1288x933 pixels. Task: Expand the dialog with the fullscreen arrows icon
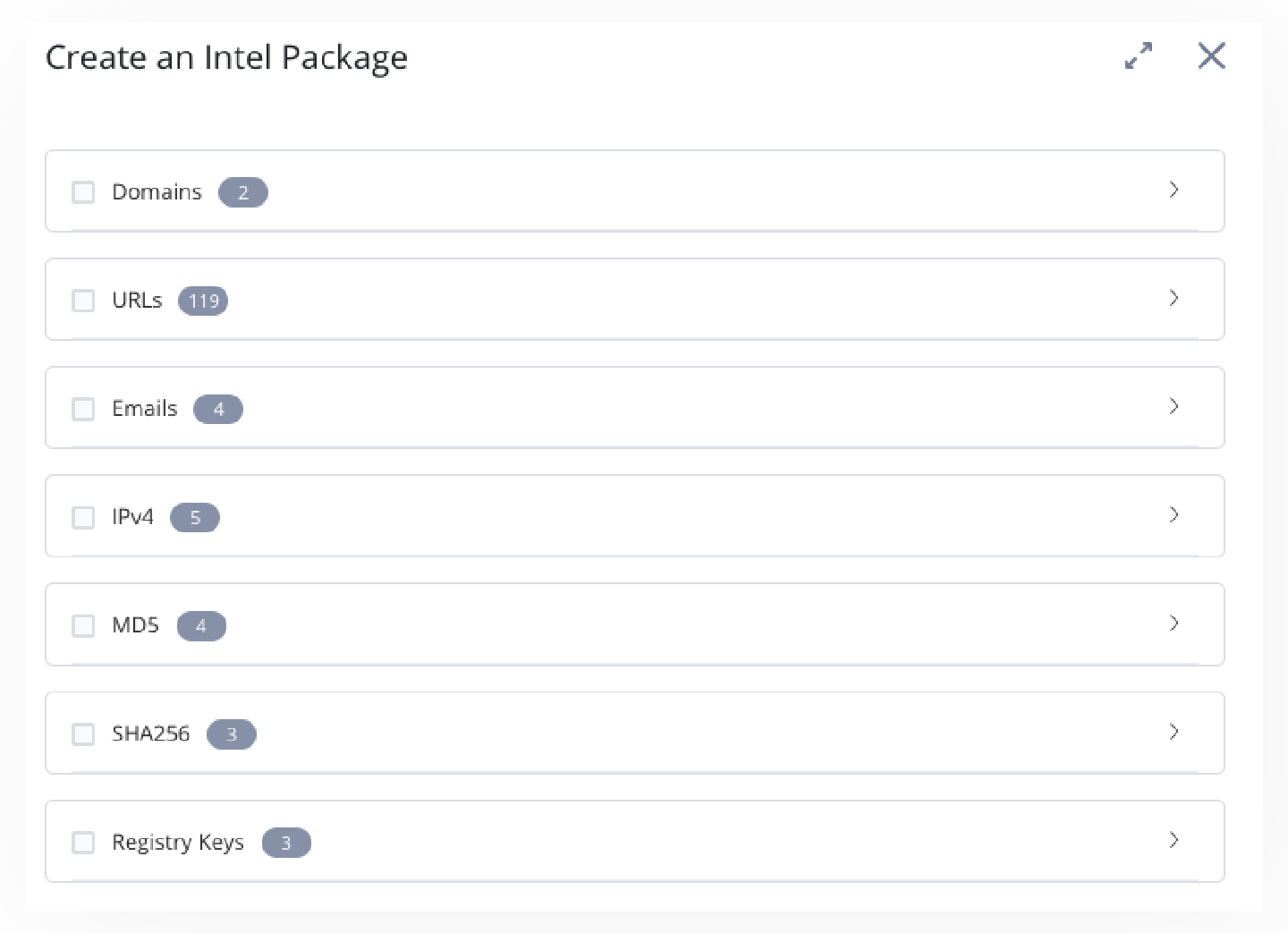(1139, 56)
